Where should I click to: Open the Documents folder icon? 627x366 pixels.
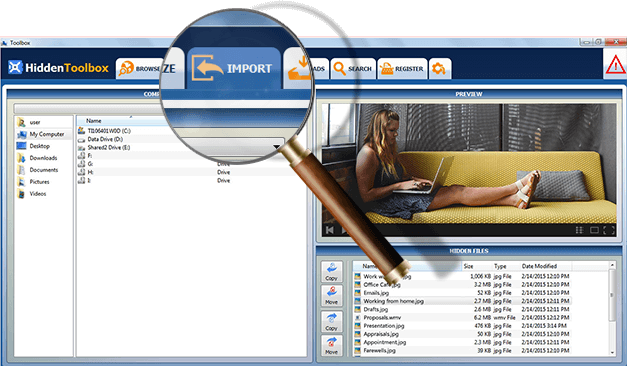(x=21, y=170)
